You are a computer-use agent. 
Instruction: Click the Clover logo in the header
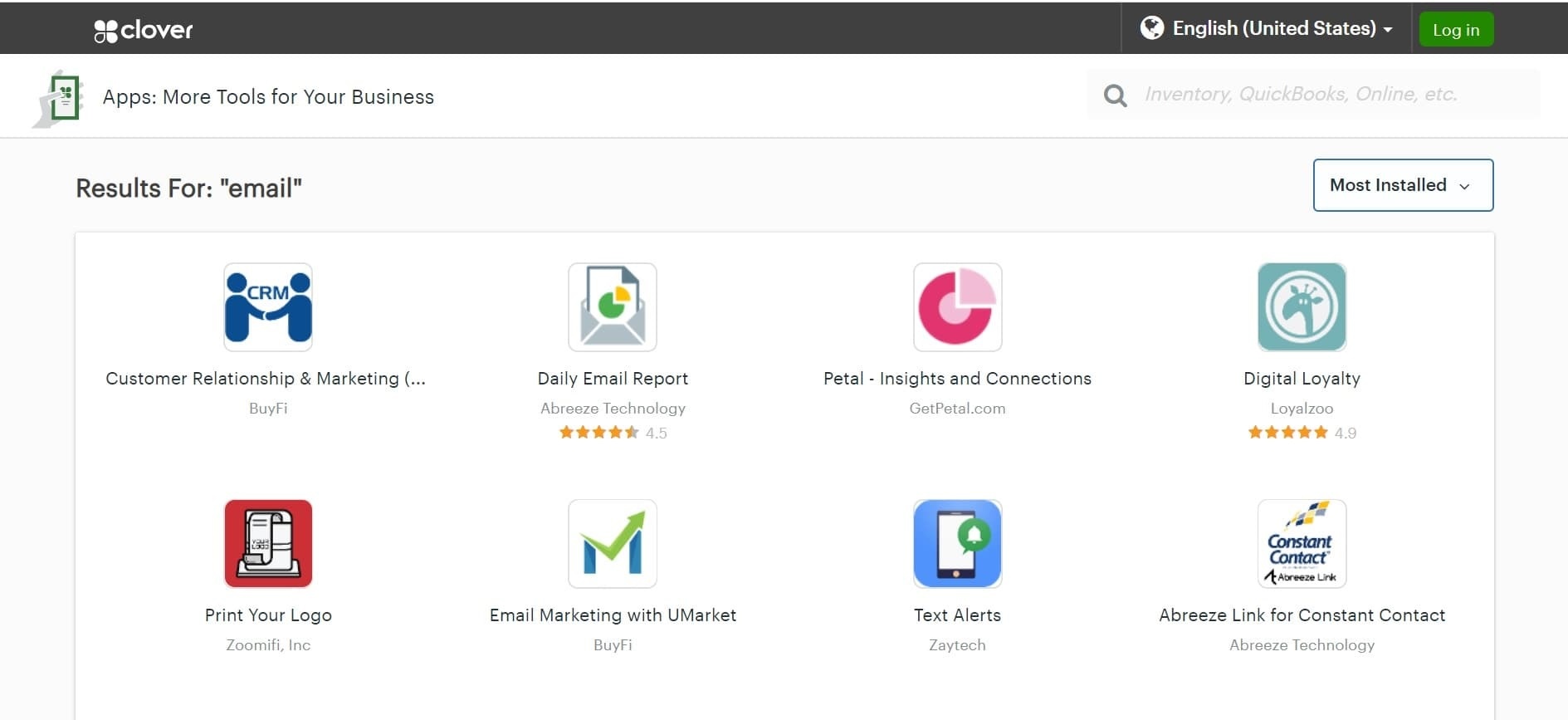tap(143, 31)
